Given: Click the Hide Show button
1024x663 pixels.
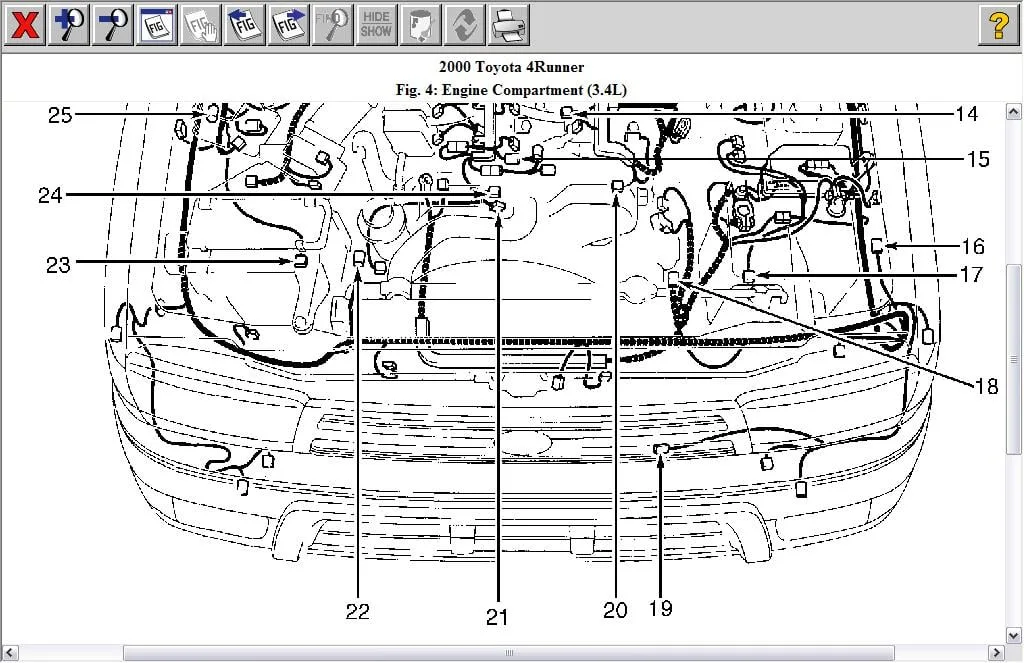Looking at the screenshot, I should (x=376, y=25).
